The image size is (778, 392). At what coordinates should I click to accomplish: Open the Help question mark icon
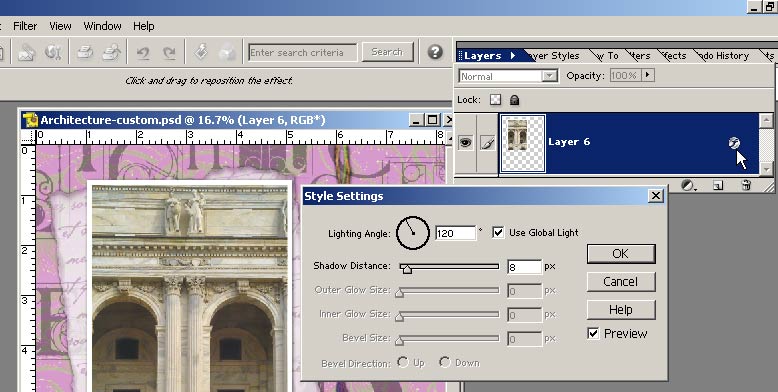click(x=435, y=52)
